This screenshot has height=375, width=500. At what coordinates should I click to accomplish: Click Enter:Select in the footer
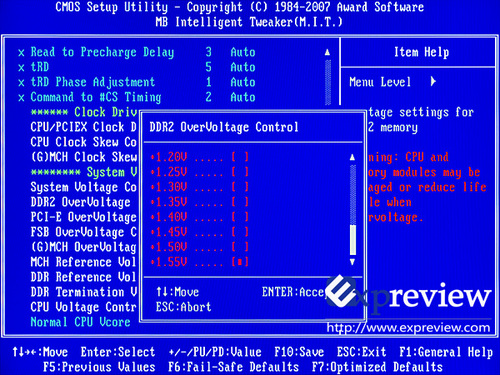click(118, 352)
